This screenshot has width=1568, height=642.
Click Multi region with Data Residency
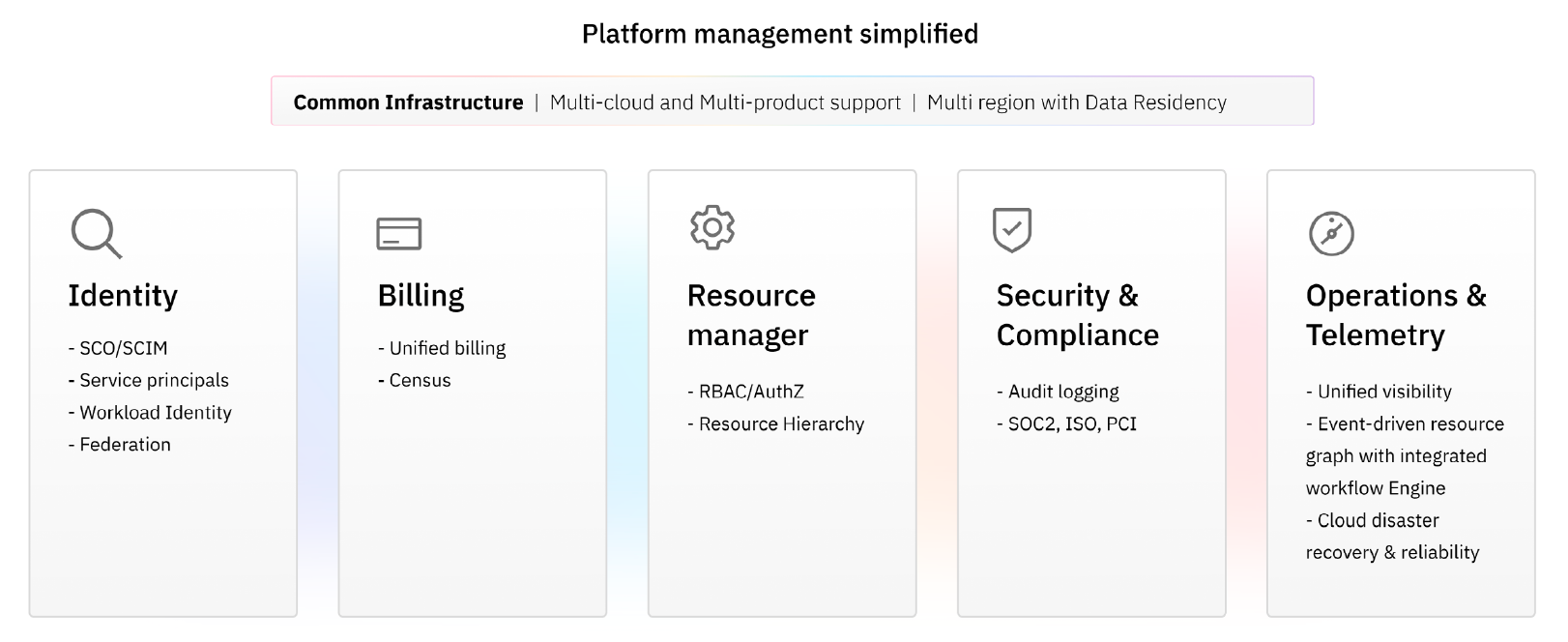(x=1076, y=102)
